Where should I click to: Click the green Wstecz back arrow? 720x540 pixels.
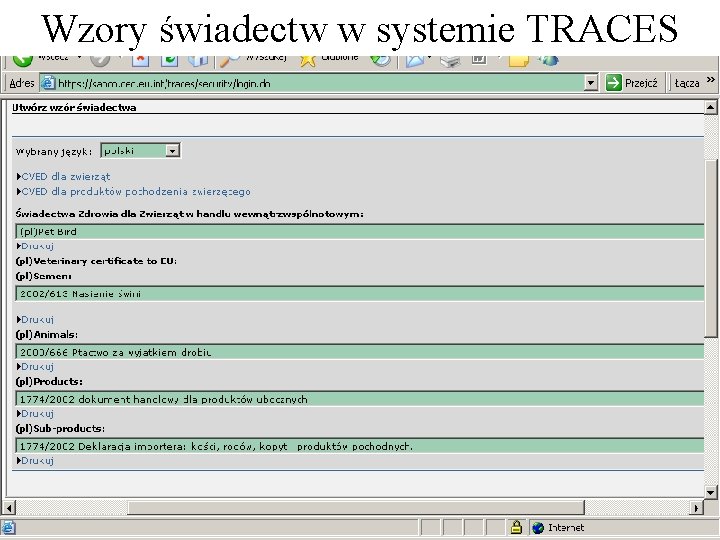22,61
